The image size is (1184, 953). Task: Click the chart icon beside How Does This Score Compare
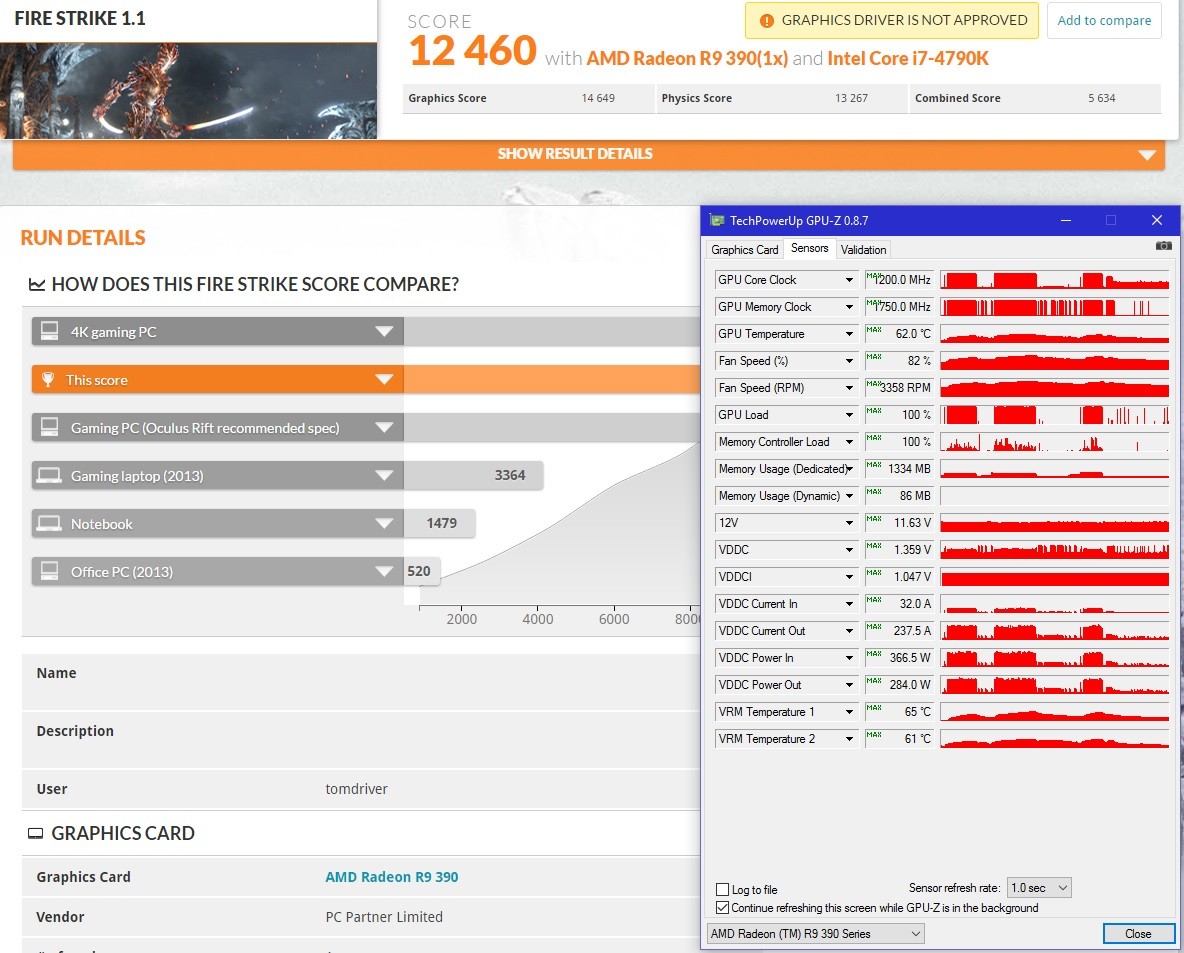[x=37, y=285]
